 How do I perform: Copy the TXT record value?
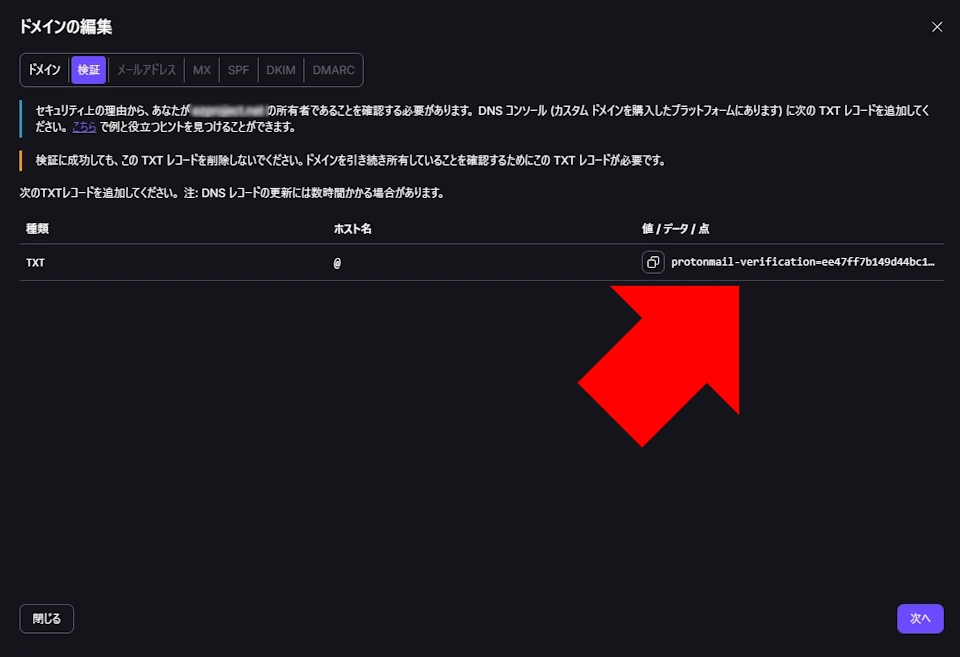(x=654, y=262)
